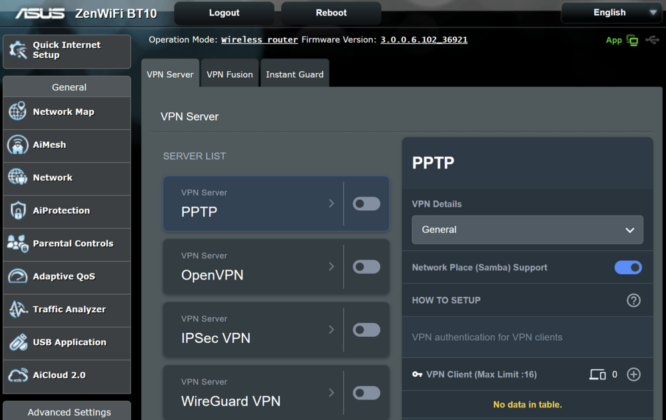Open USB Application menu item
The width and height of the screenshot is (666, 420).
tap(67, 343)
